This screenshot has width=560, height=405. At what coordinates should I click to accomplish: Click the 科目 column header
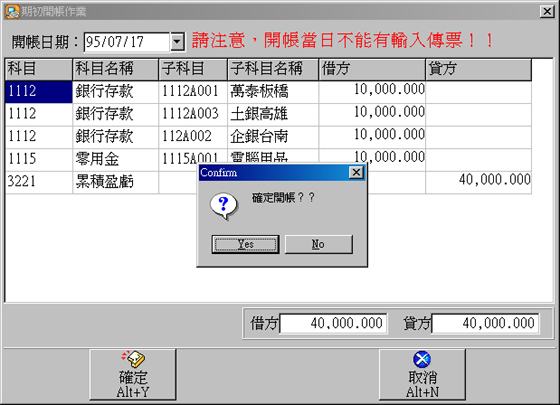[39, 69]
